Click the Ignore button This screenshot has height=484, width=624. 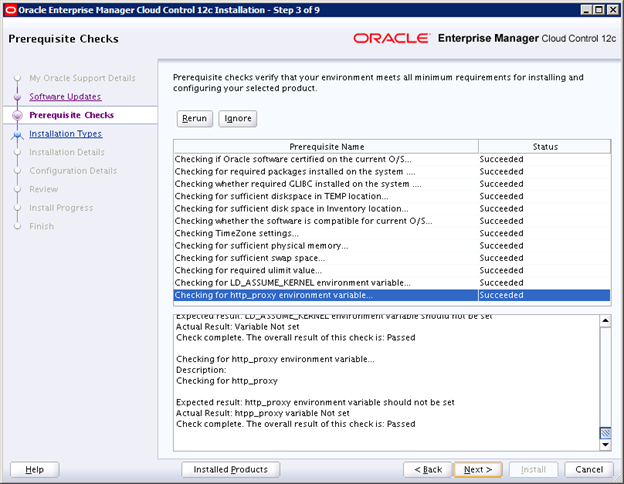point(238,119)
